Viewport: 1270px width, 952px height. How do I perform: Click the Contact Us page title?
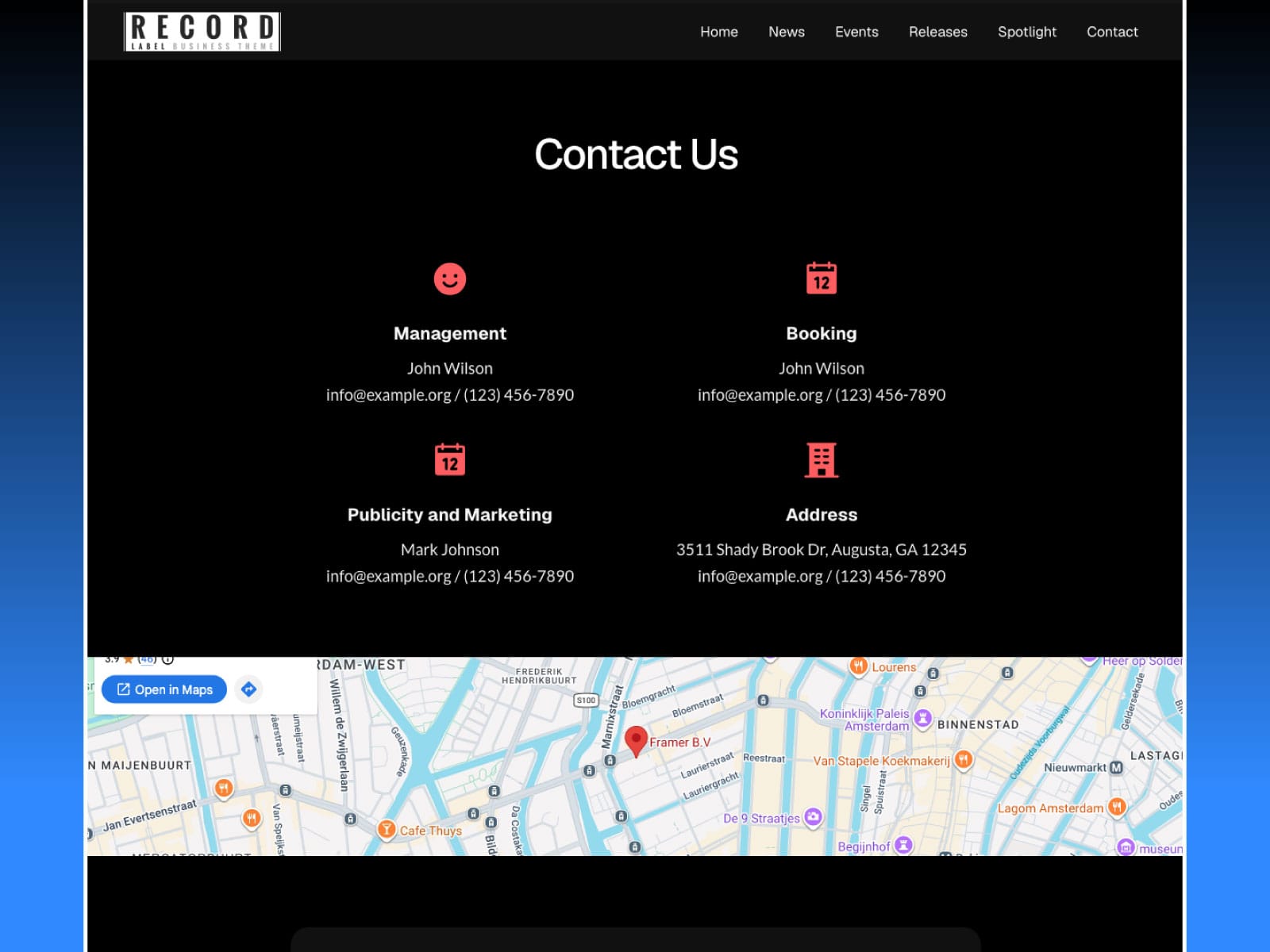point(636,154)
